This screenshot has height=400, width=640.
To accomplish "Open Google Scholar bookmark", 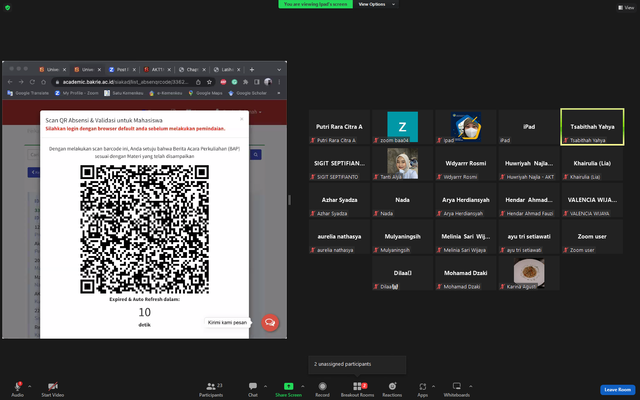I will [247, 93].
